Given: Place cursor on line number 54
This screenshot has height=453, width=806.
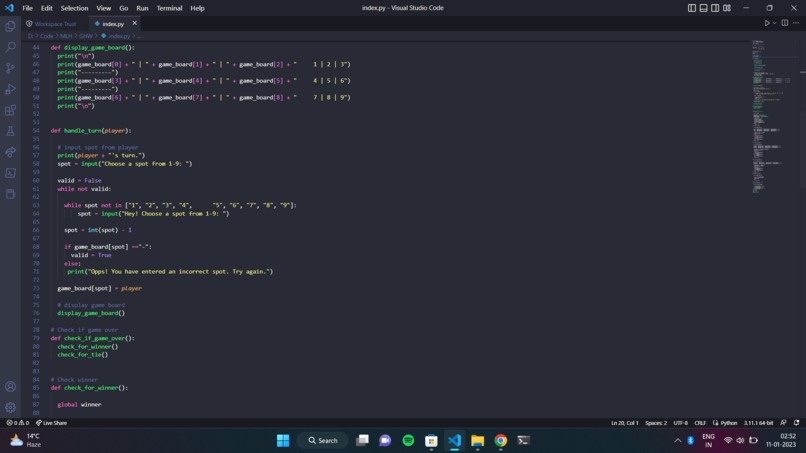Looking at the screenshot, I should (35, 131).
